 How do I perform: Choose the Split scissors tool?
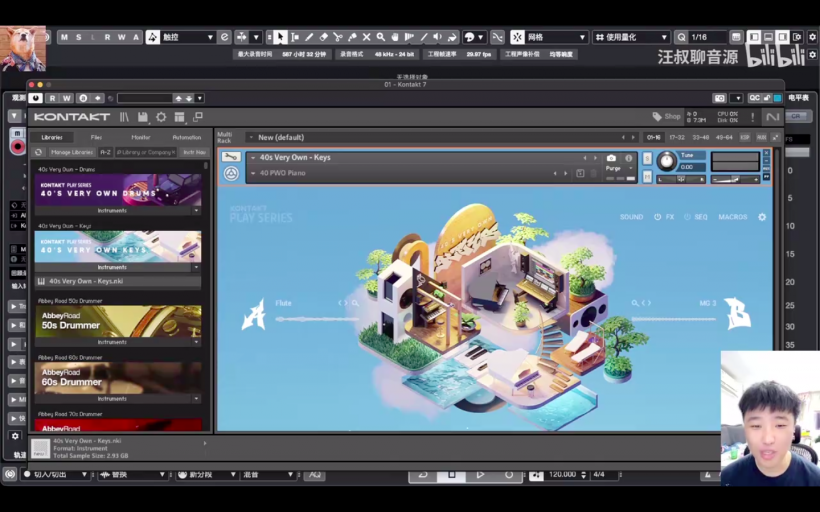pyautogui.click(x=338, y=37)
